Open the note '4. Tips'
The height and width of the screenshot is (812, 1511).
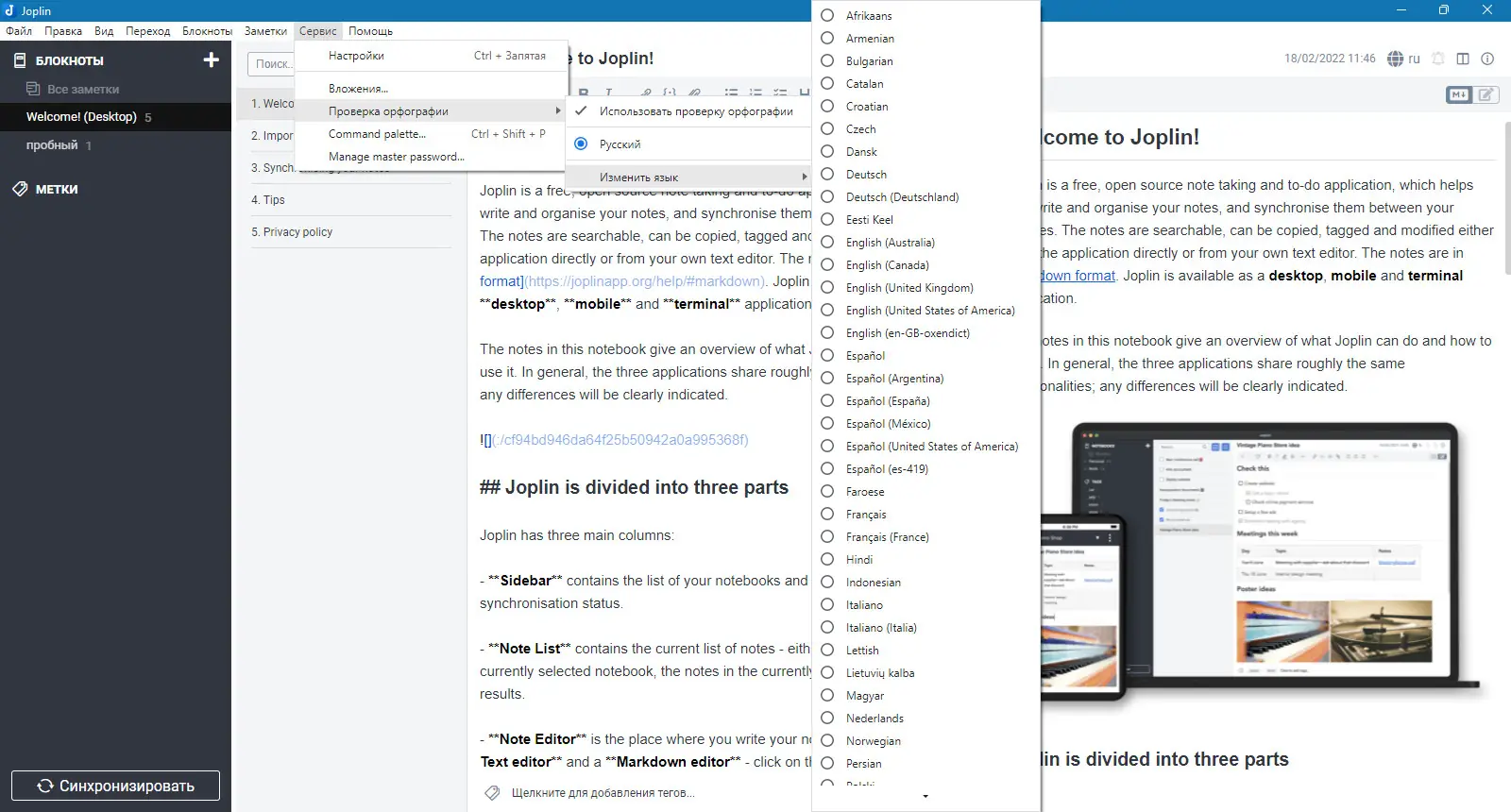click(349, 200)
